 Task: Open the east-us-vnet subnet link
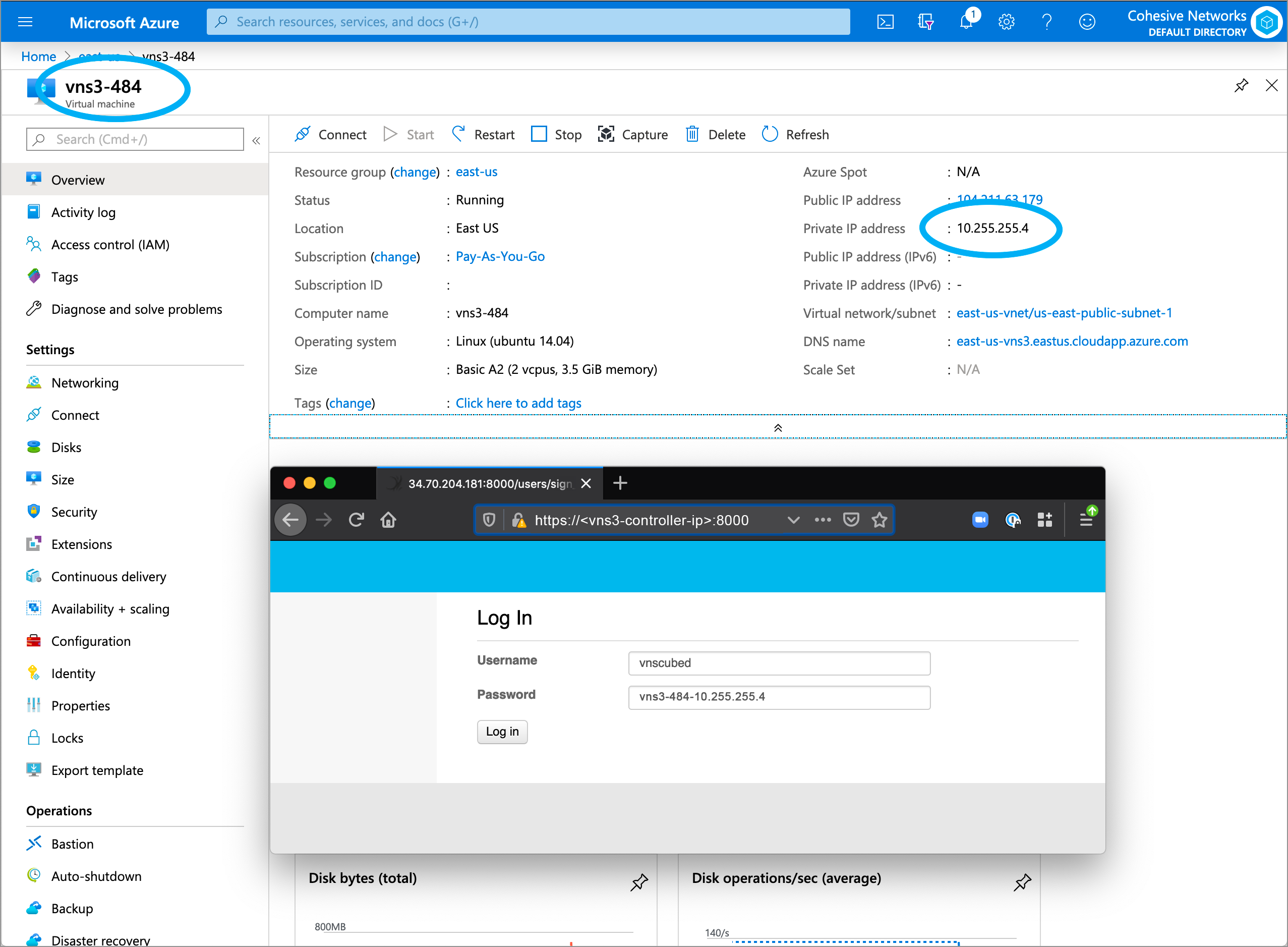tap(1064, 312)
